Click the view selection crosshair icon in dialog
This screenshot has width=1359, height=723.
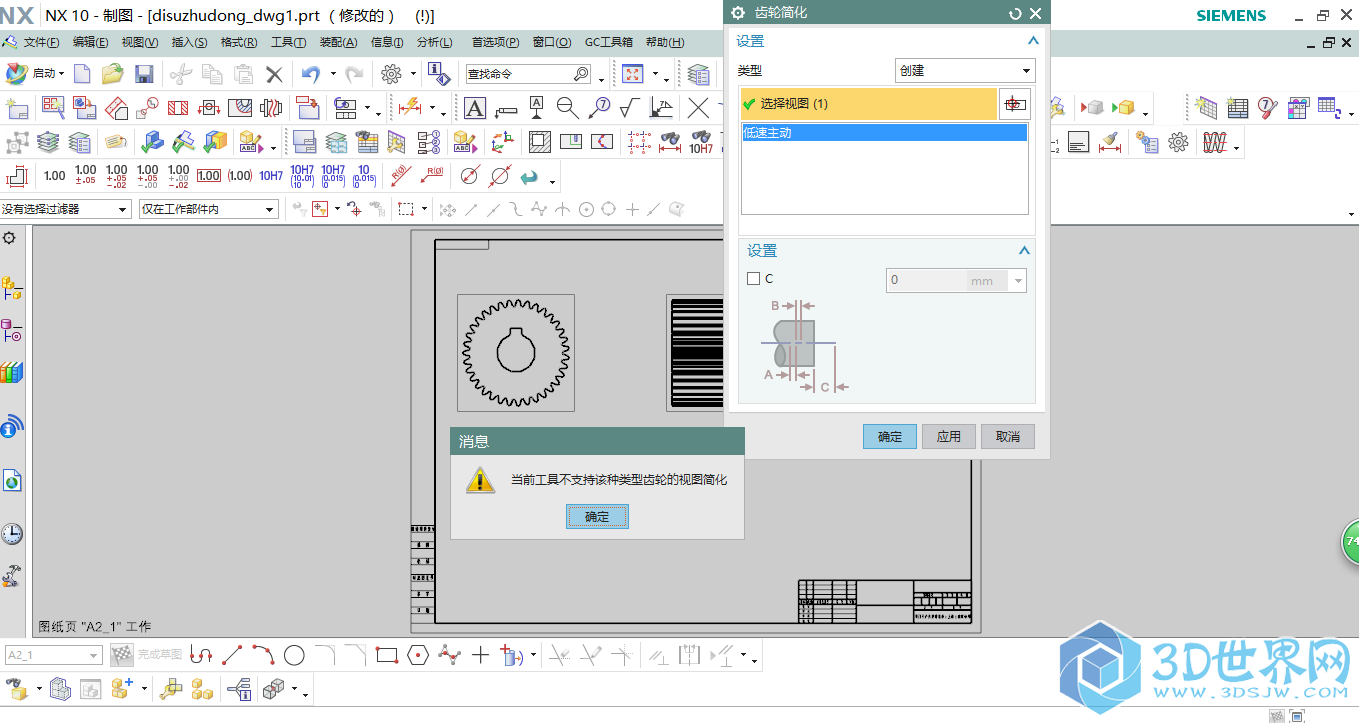coord(1015,104)
